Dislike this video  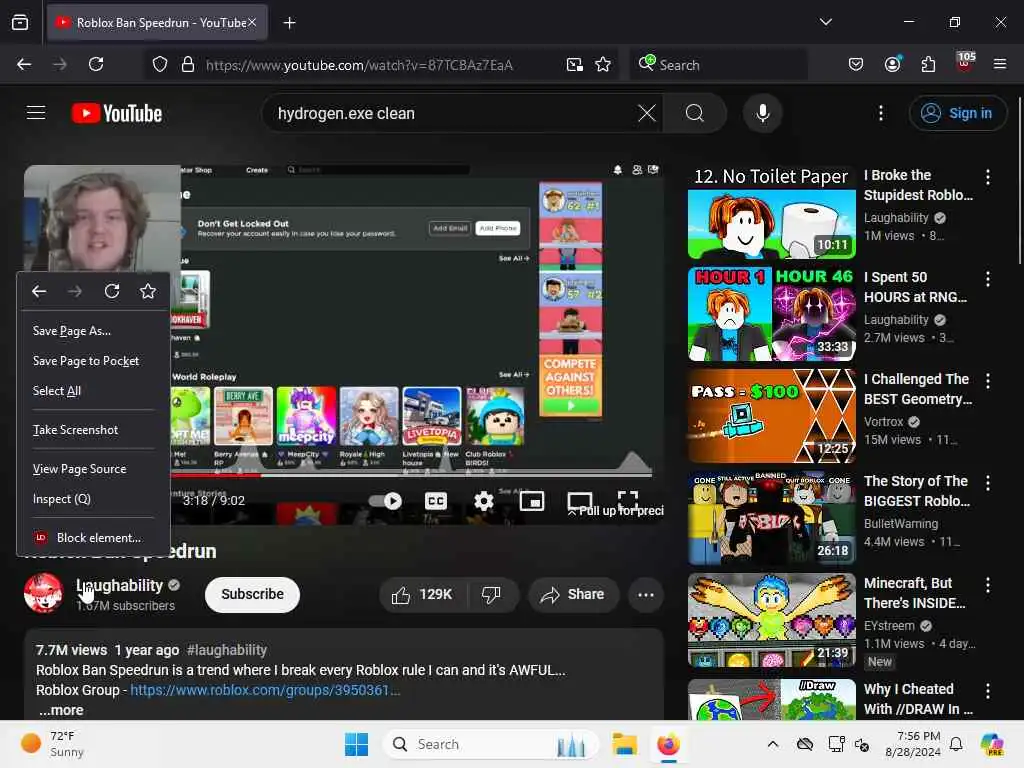[x=491, y=594]
